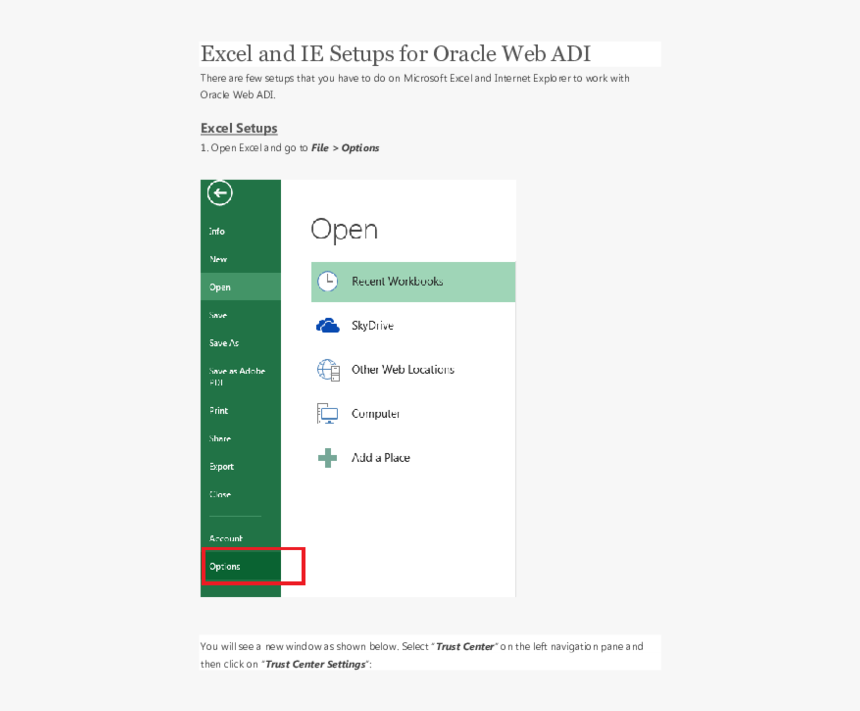The height and width of the screenshot is (711, 860).
Task: Click the 'Open' page heading
Action: point(344,230)
